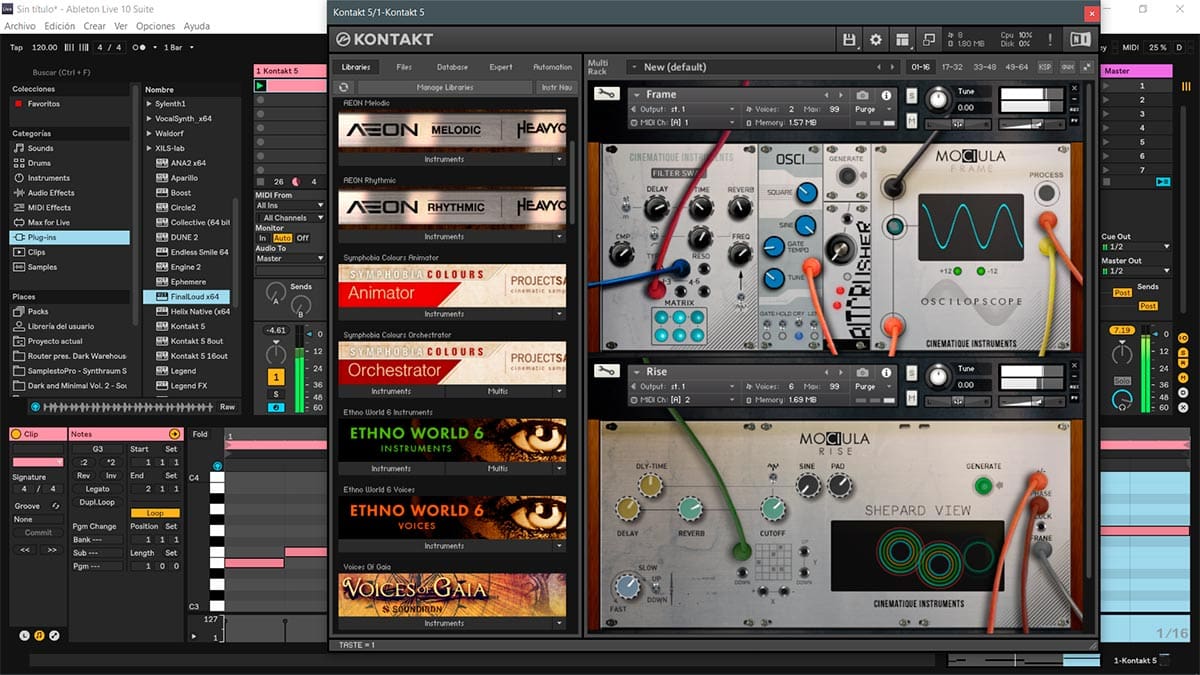Expand the XILS-lab folder in browser
Image resolution: width=1200 pixels, height=675 pixels.
[x=149, y=148]
